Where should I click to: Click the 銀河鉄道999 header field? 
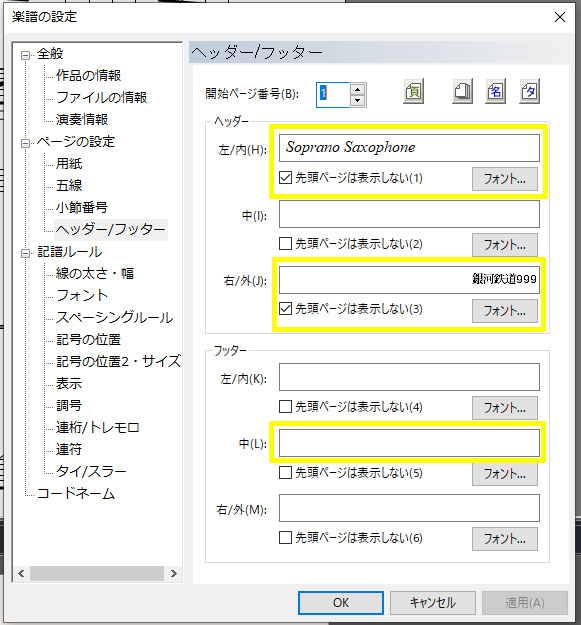click(x=409, y=280)
